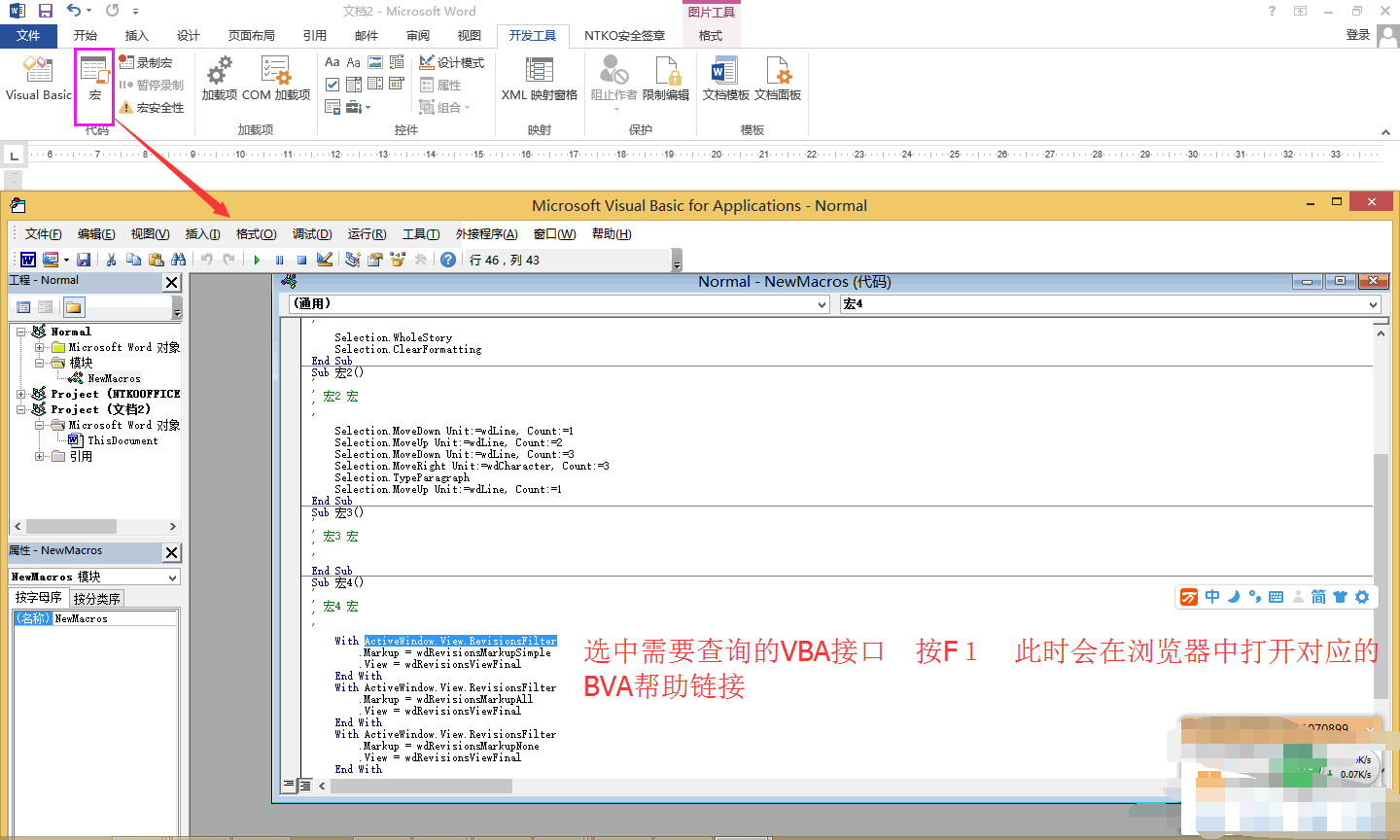Toggle Design Mode icon in VBA toolbar

point(325,260)
